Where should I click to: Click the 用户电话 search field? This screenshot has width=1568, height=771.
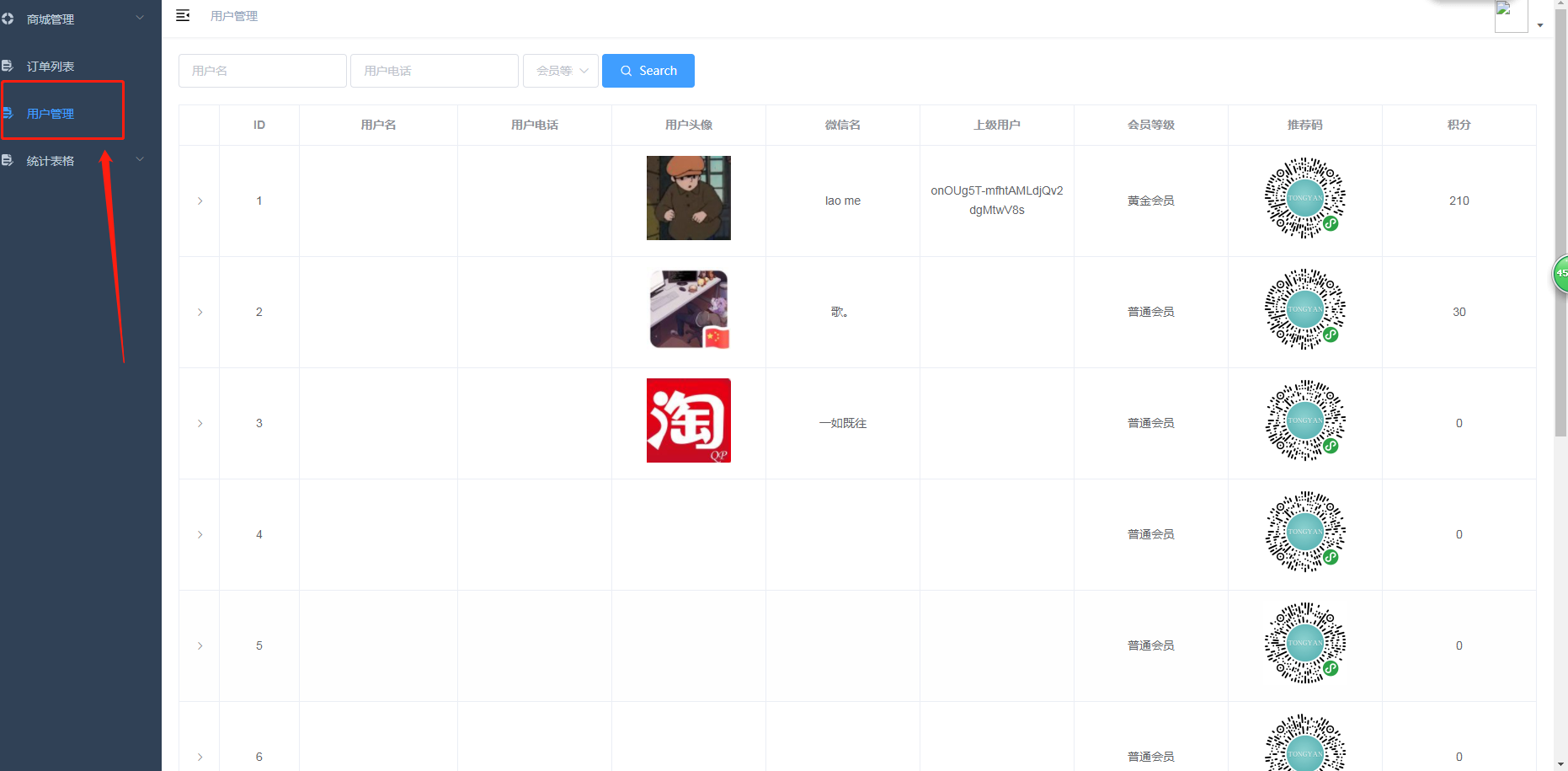[x=435, y=71]
